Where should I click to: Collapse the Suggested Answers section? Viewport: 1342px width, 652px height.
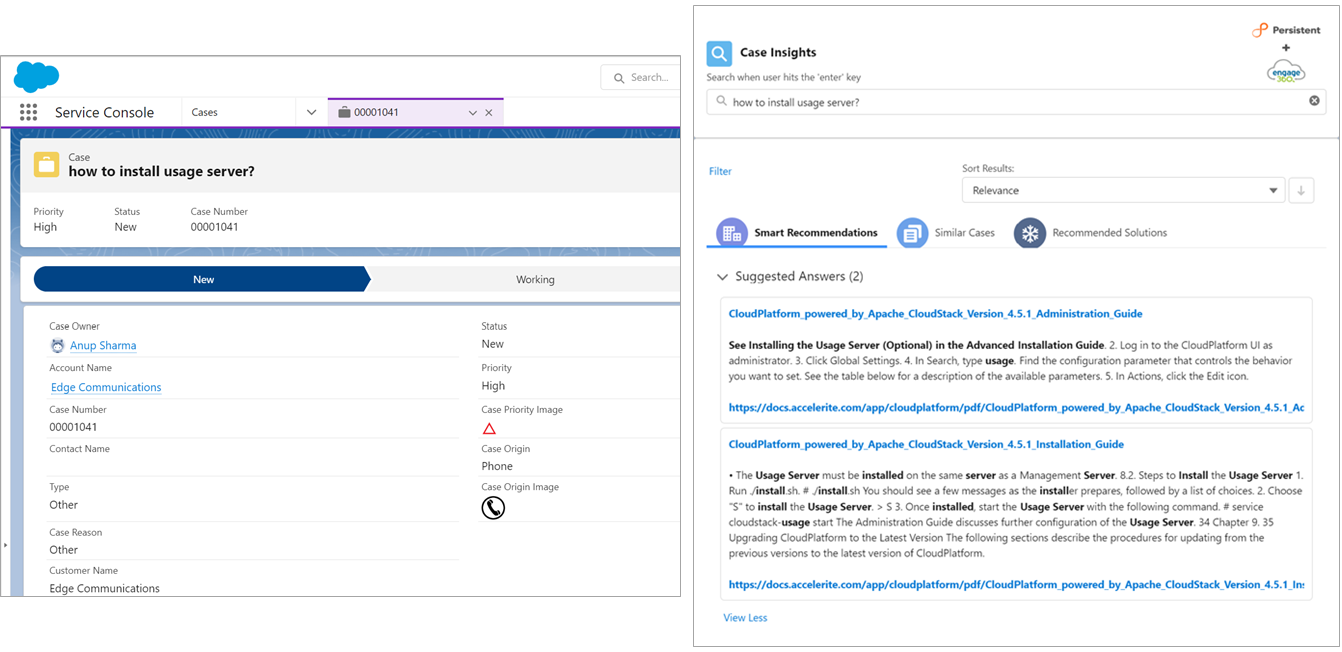click(x=722, y=277)
